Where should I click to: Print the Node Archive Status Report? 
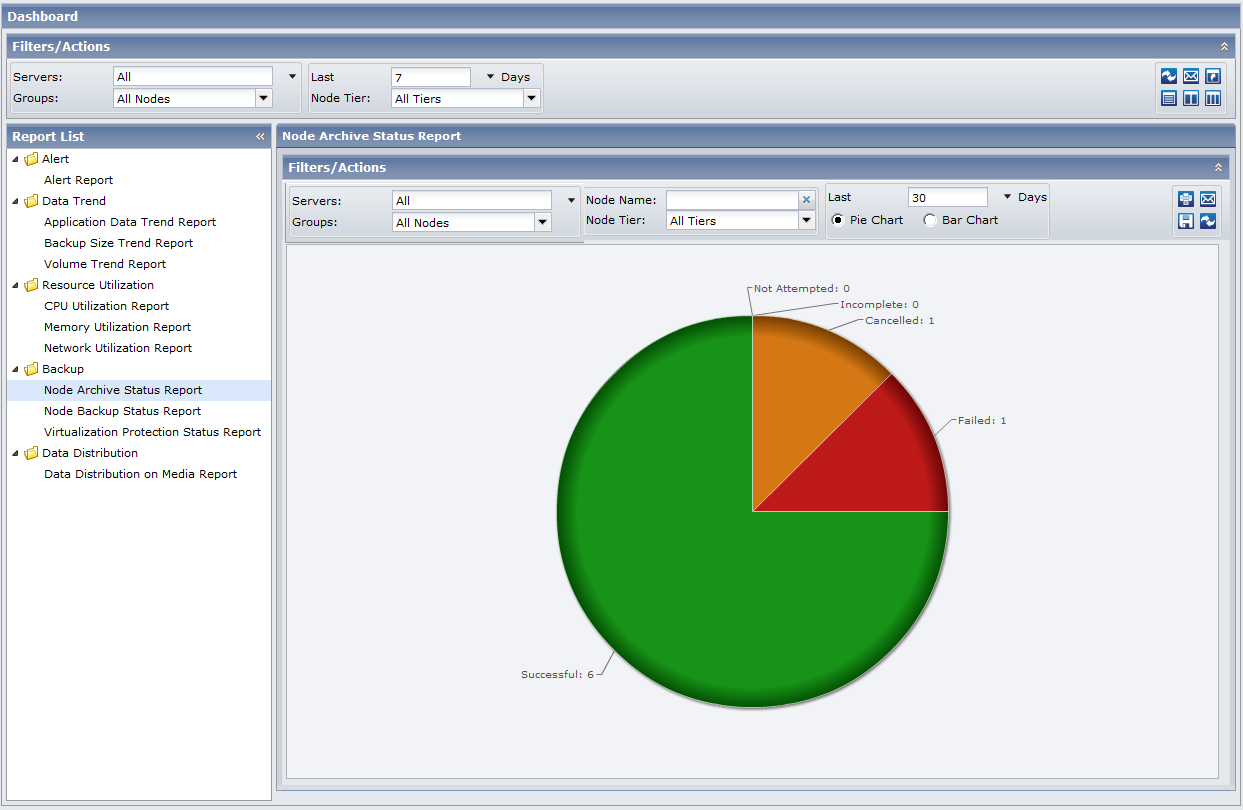(1186, 199)
